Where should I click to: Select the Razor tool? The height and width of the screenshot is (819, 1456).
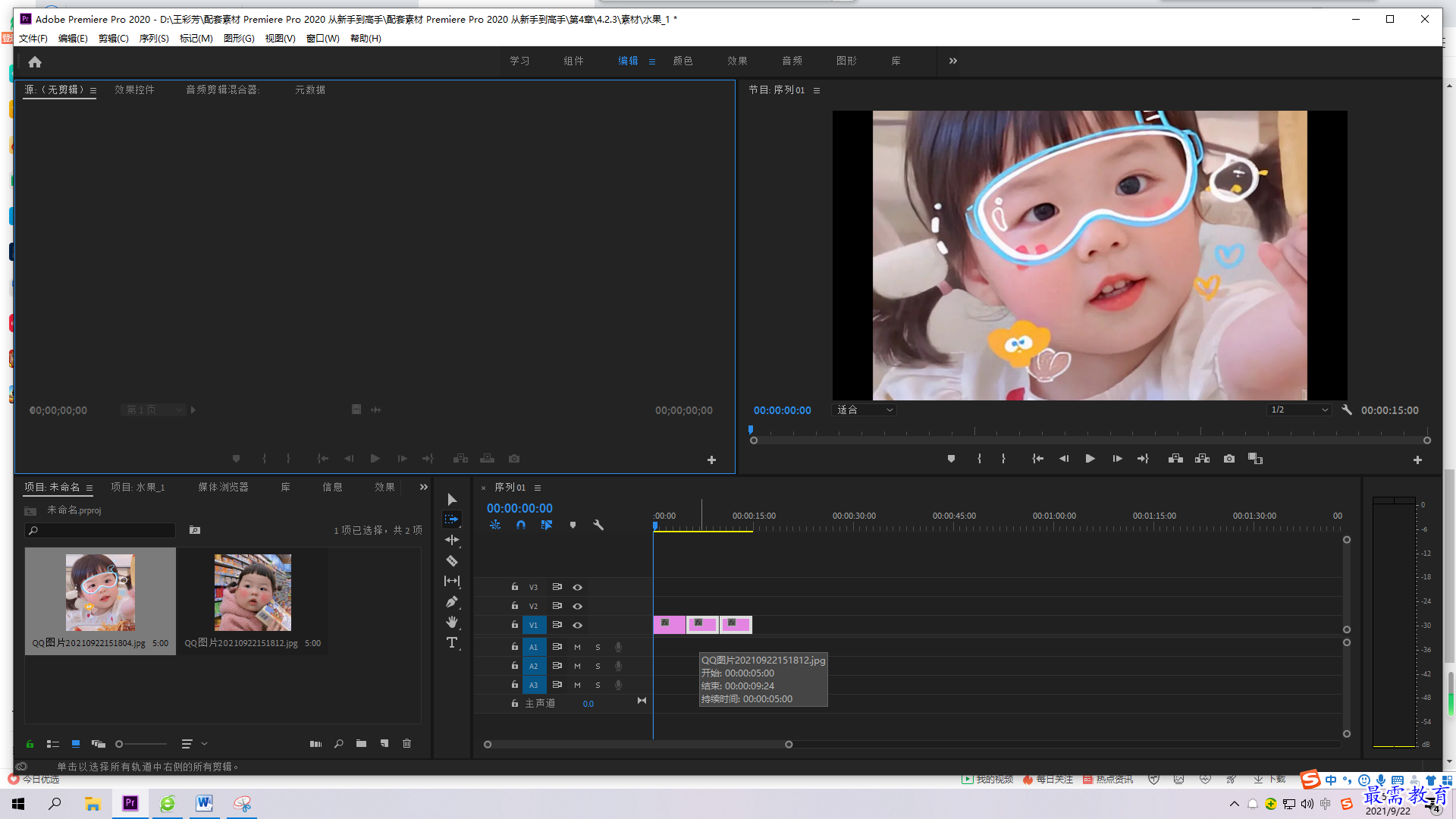coord(452,561)
